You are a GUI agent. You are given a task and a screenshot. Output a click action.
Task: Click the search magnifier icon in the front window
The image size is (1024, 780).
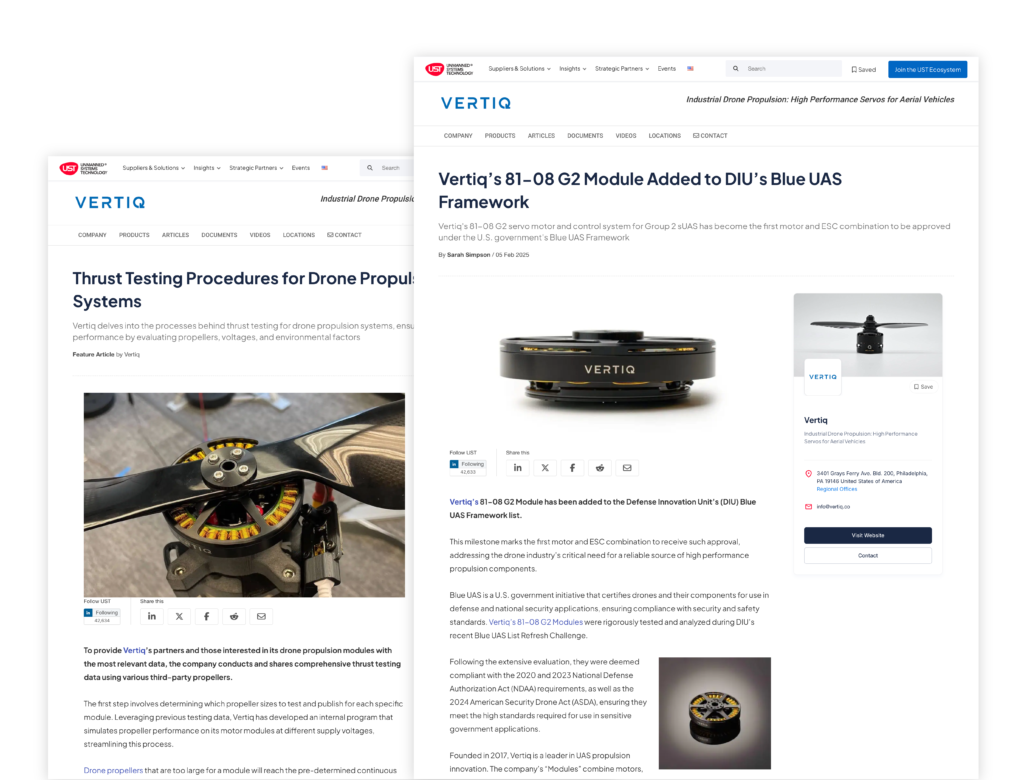click(735, 69)
